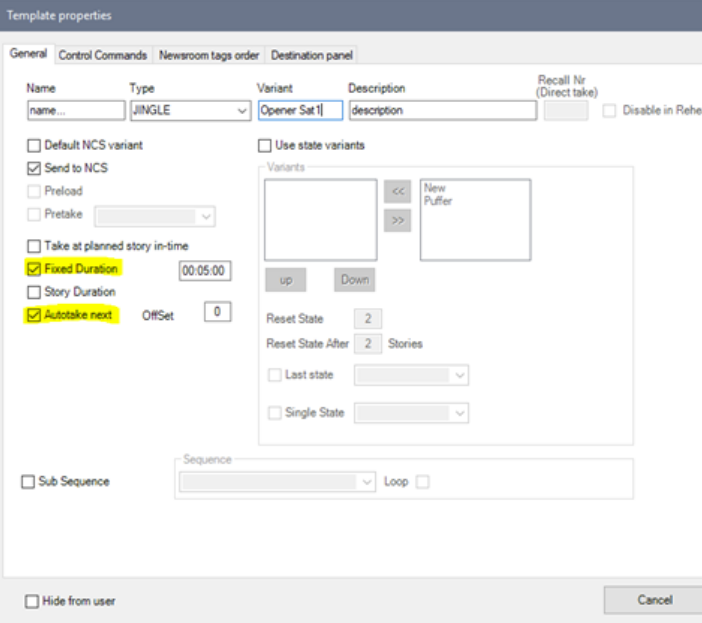Click the '>>' move-right variants button

coord(397,221)
